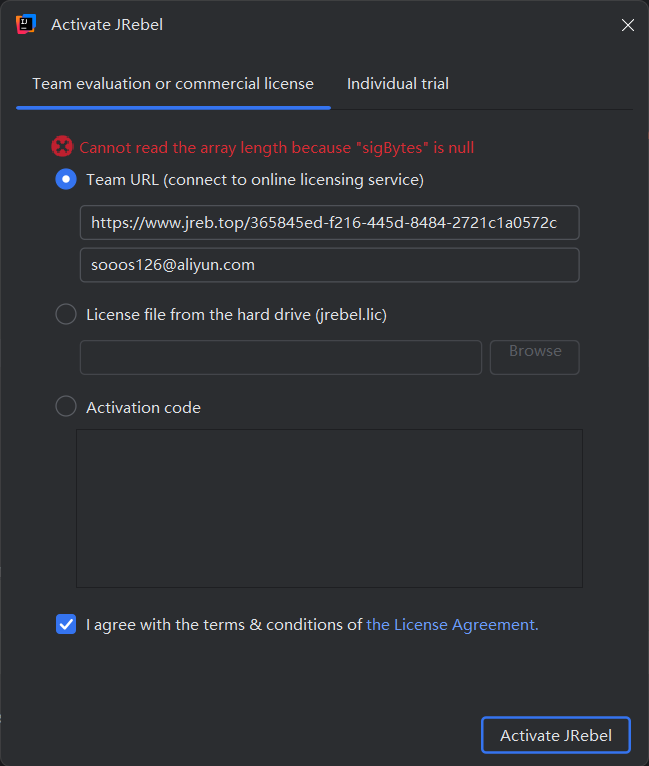
Task: Click the sigBytes is null error message
Action: click(x=276, y=148)
